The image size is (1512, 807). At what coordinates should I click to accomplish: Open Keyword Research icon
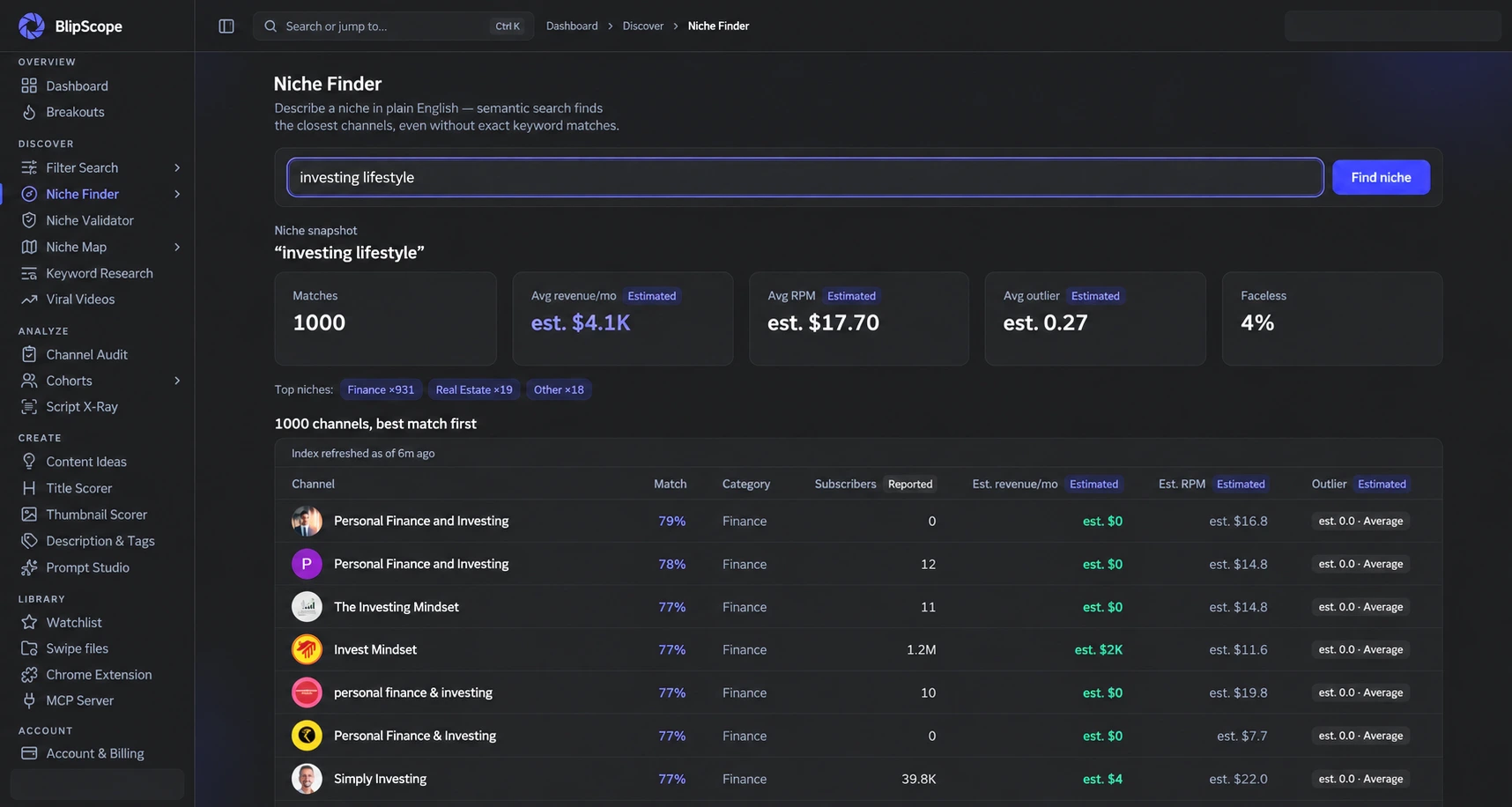pyautogui.click(x=29, y=273)
